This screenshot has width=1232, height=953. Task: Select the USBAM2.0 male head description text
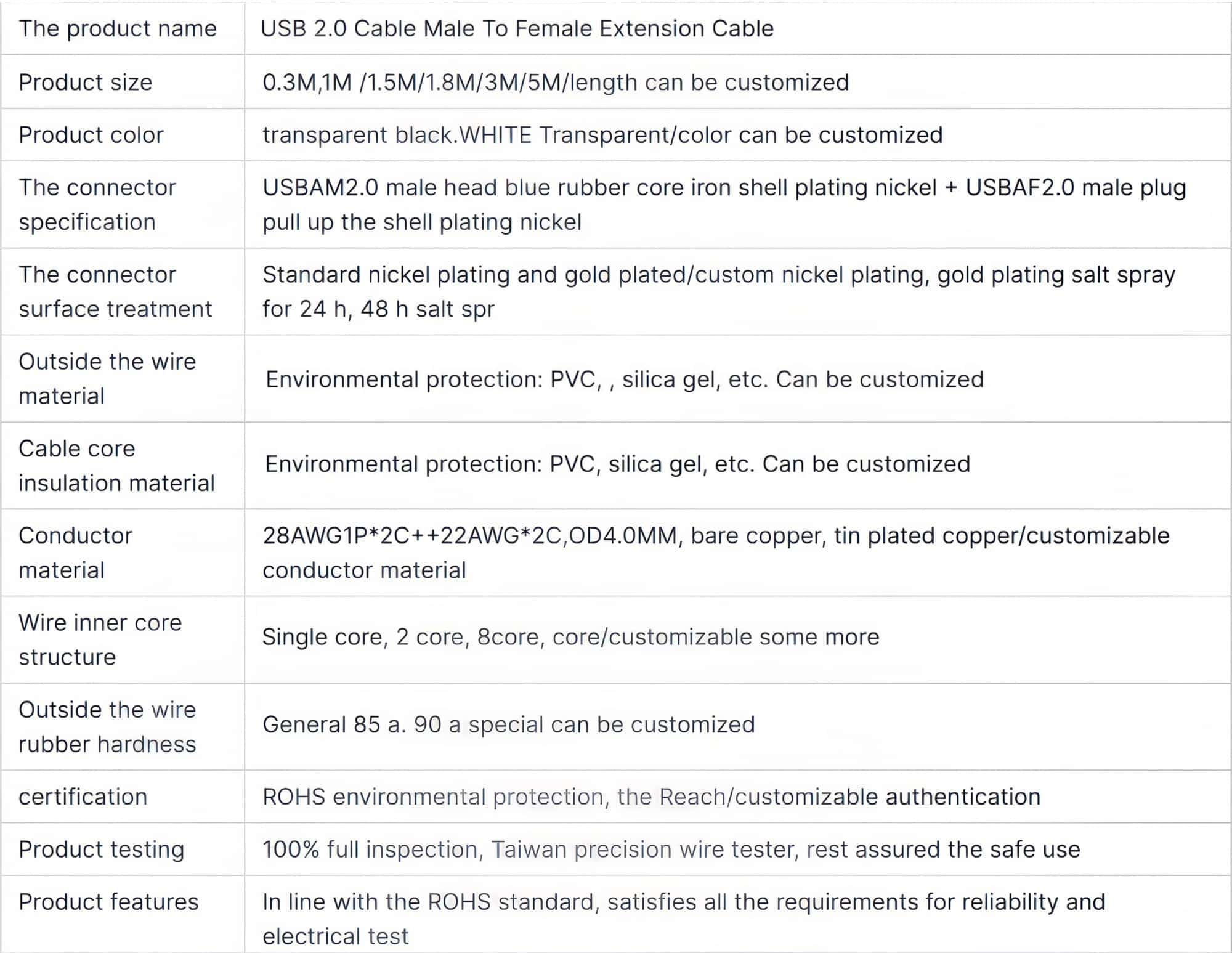click(x=724, y=205)
